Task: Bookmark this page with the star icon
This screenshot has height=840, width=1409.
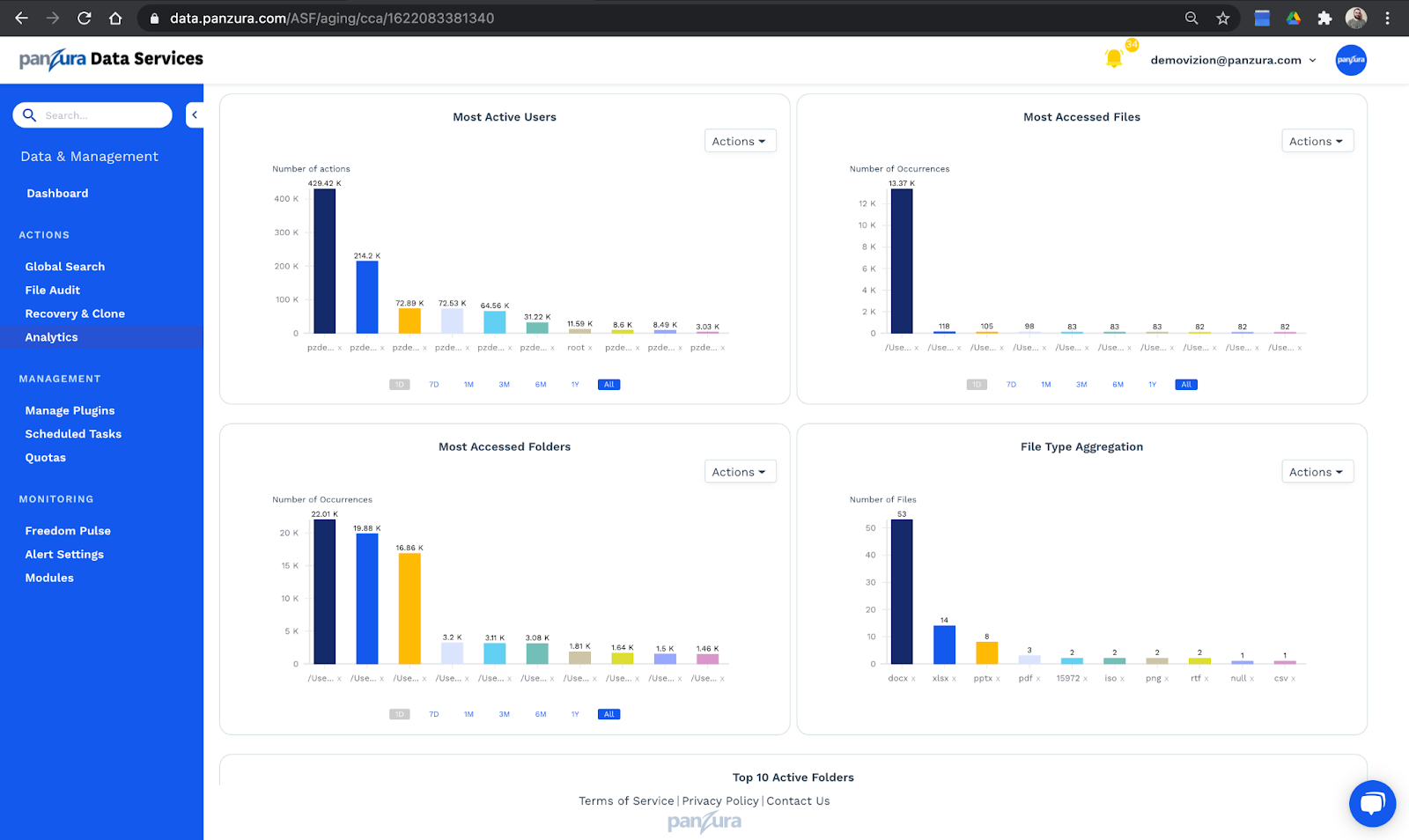Action: click(1223, 18)
